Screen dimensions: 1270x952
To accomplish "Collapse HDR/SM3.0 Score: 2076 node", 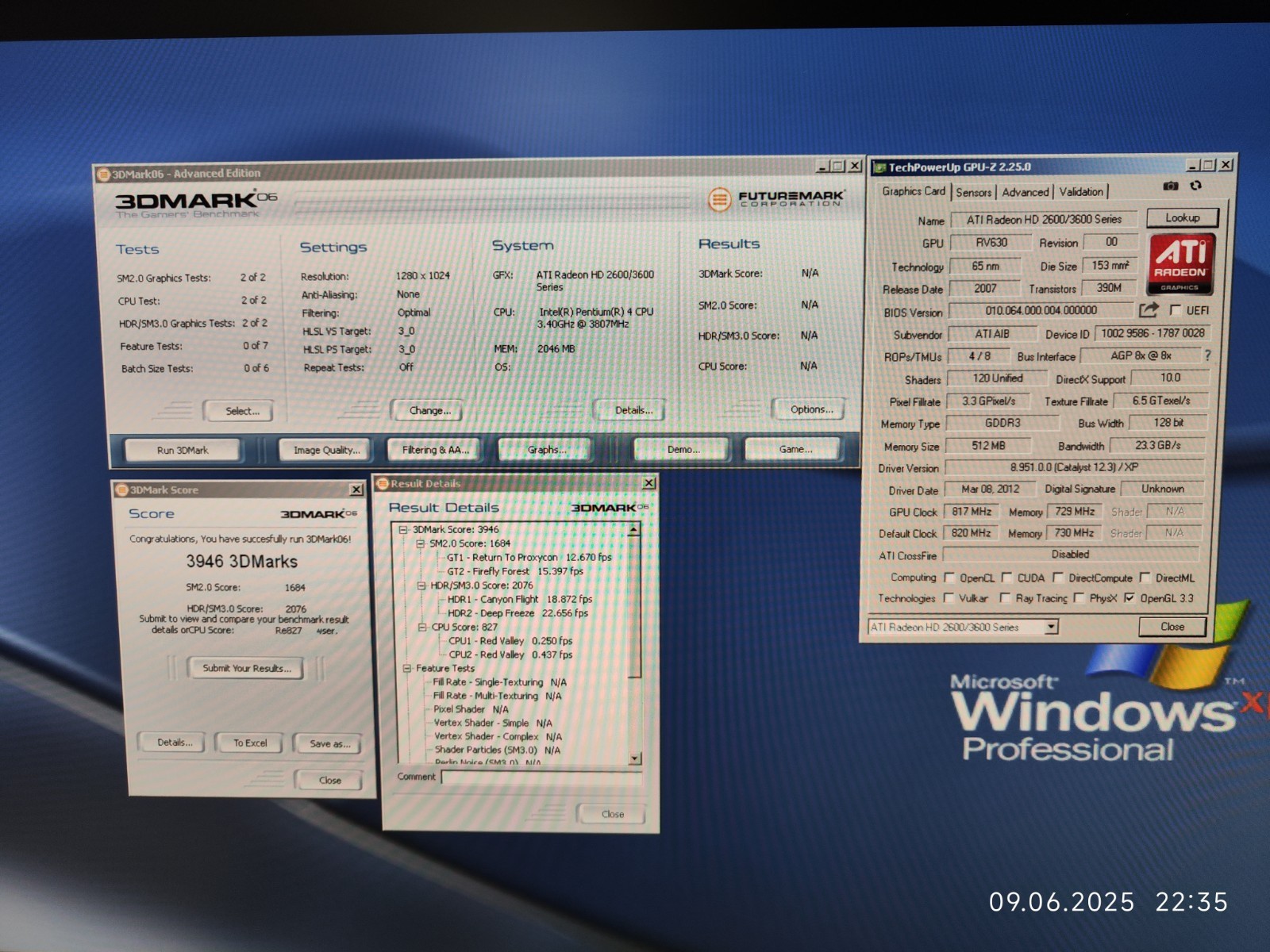I will point(421,585).
